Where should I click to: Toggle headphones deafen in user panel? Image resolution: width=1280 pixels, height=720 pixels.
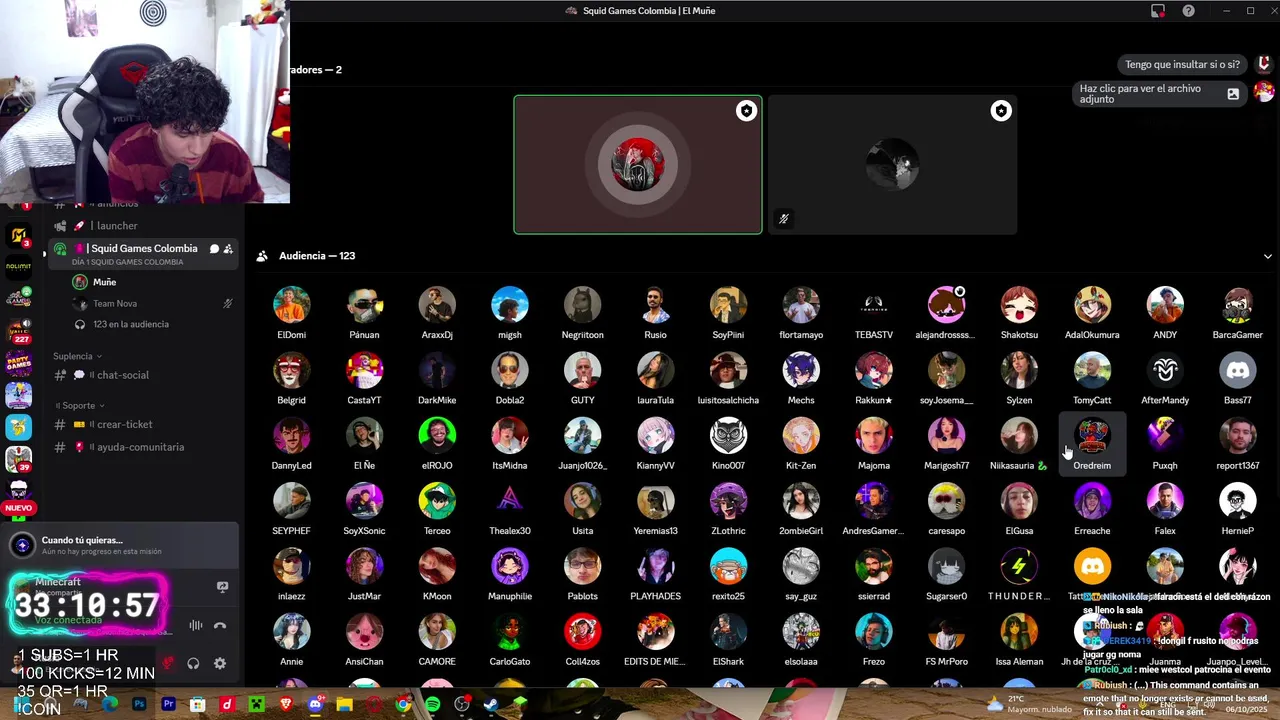coord(193,663)
